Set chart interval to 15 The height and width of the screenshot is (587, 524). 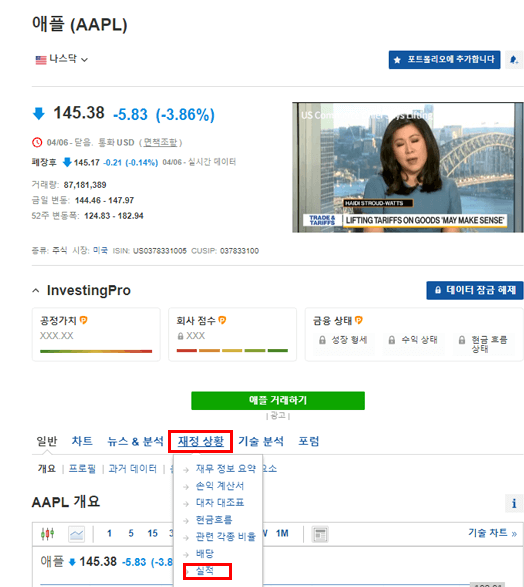pyautogui.click(x=152, y=533)
